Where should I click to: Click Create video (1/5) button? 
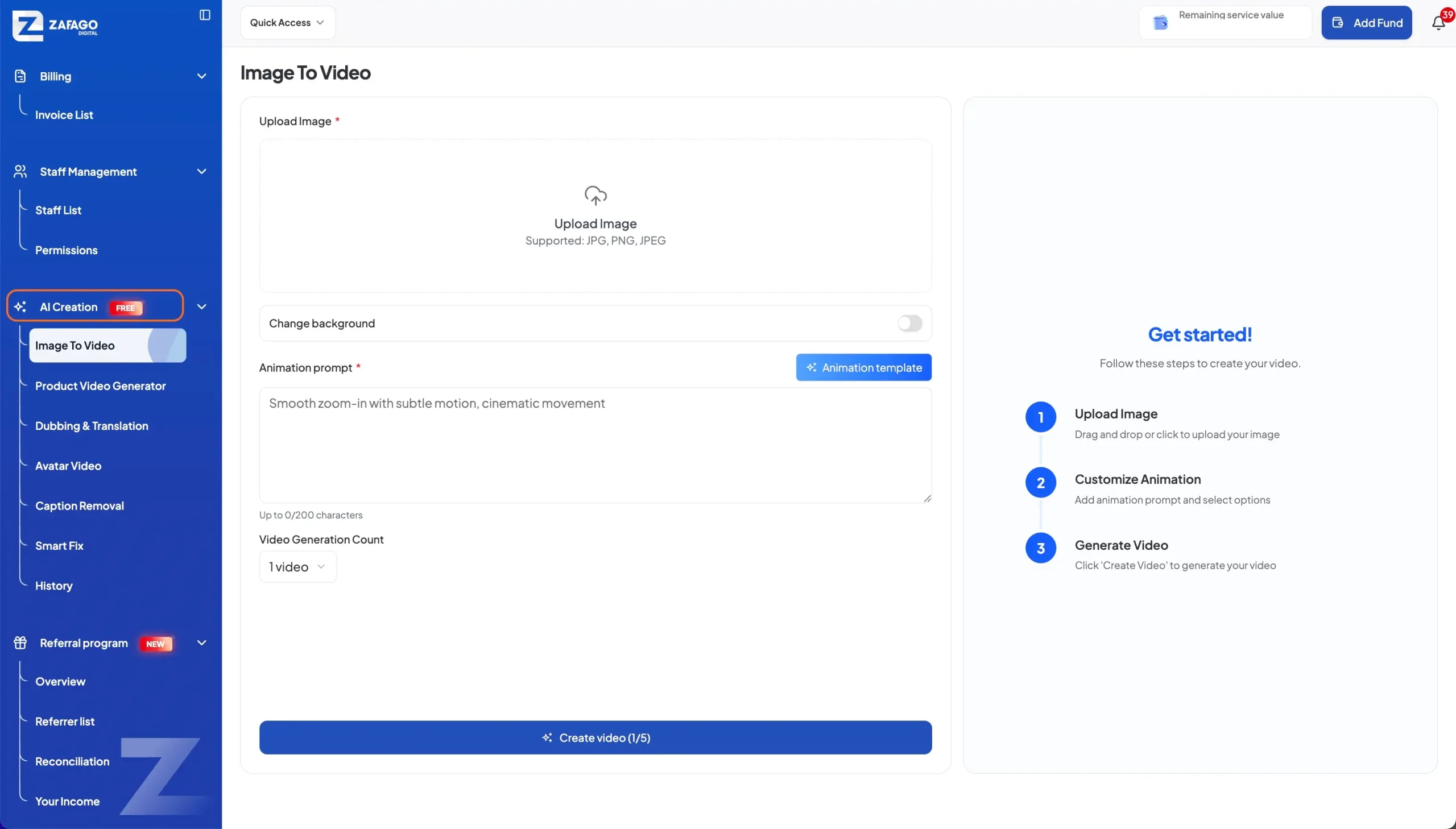click(595, 738)
